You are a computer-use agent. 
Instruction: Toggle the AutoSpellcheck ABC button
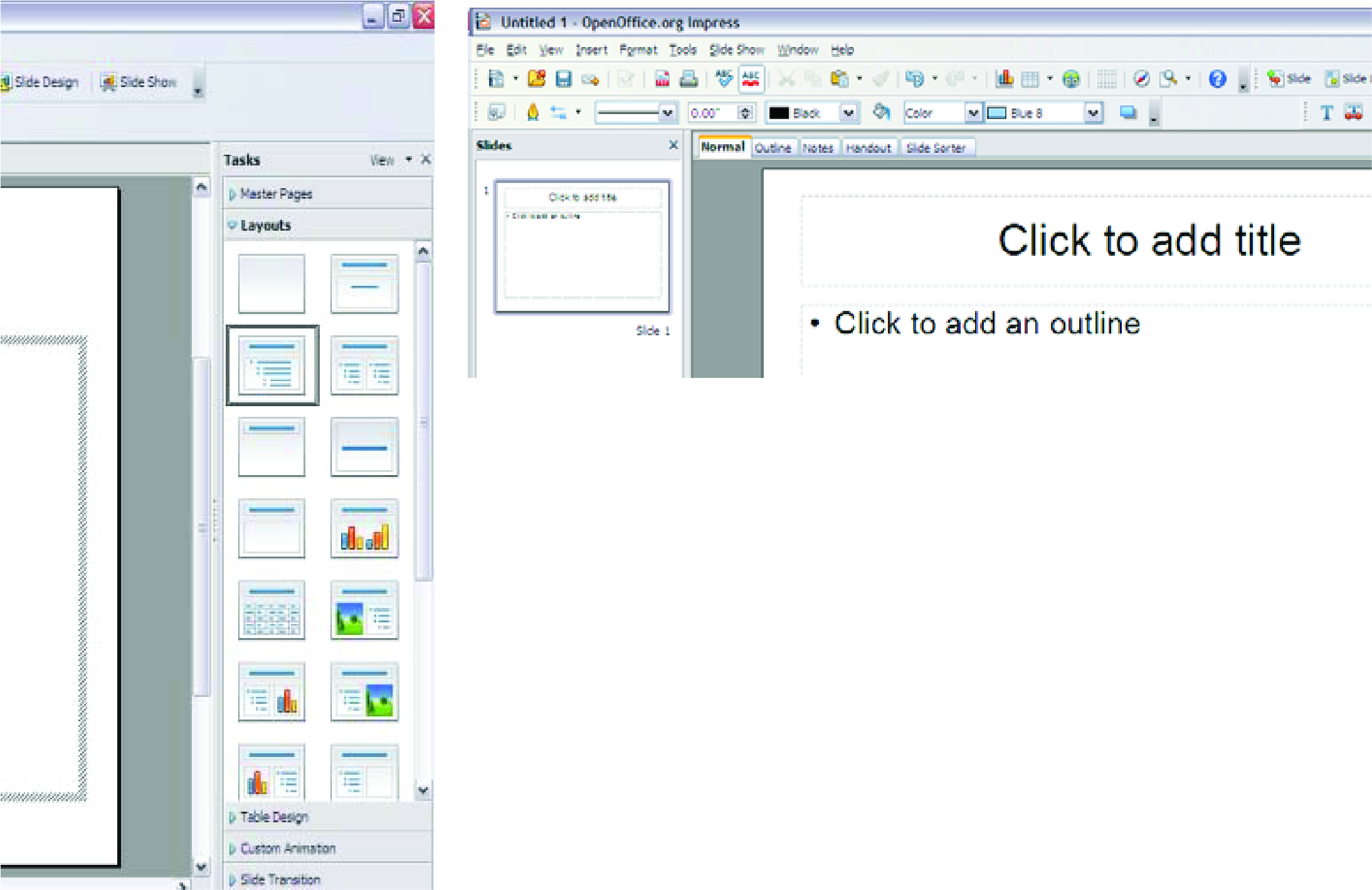click(x=751, y=79)
